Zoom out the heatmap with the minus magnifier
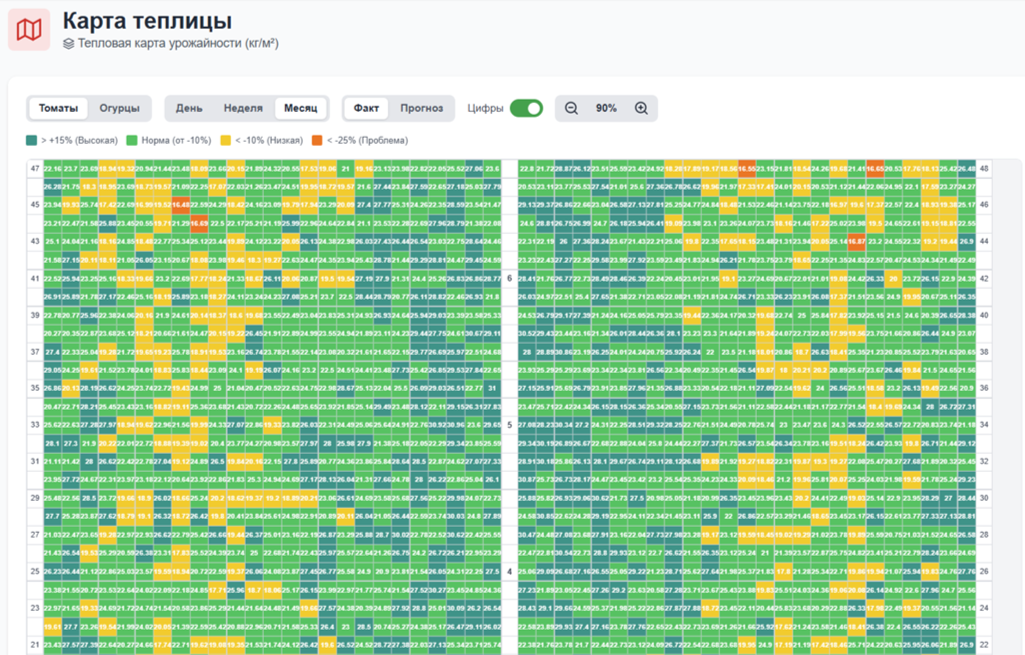The height and width of the screenshot is (655, 1025). click(x=572, y=108)
